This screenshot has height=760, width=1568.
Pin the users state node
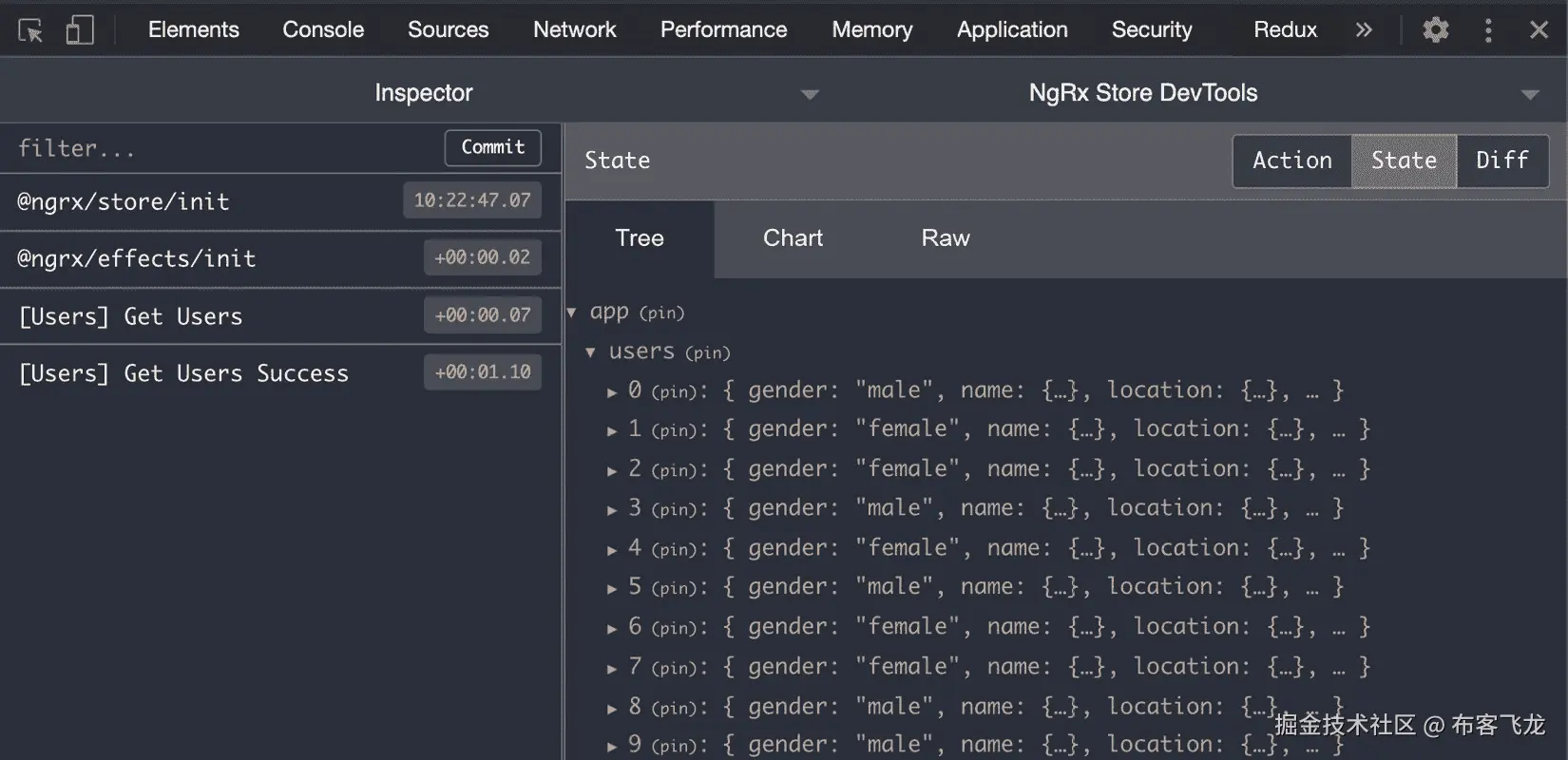pos(708,352)
